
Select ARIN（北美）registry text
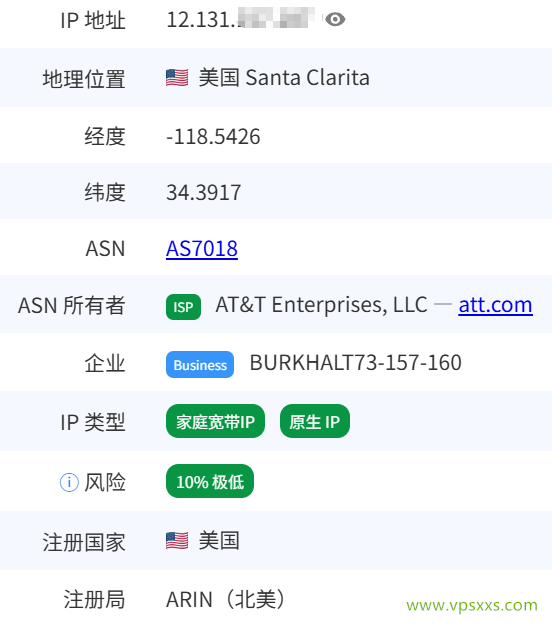point(226,599)
